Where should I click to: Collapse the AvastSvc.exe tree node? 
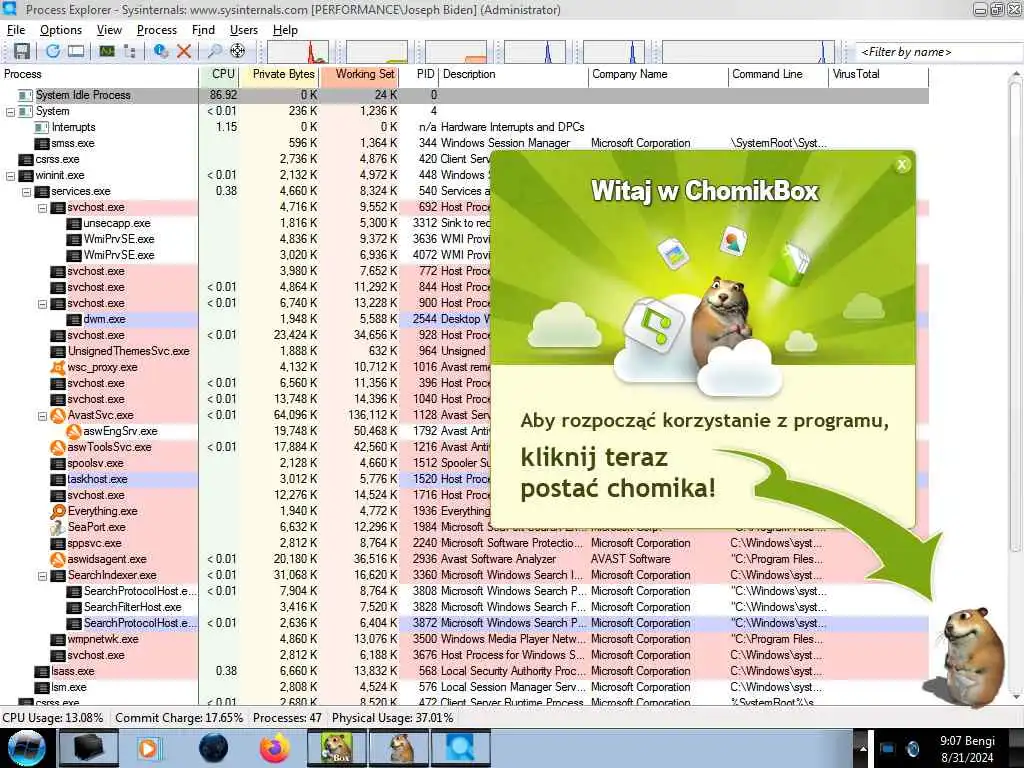pos(42,416)
